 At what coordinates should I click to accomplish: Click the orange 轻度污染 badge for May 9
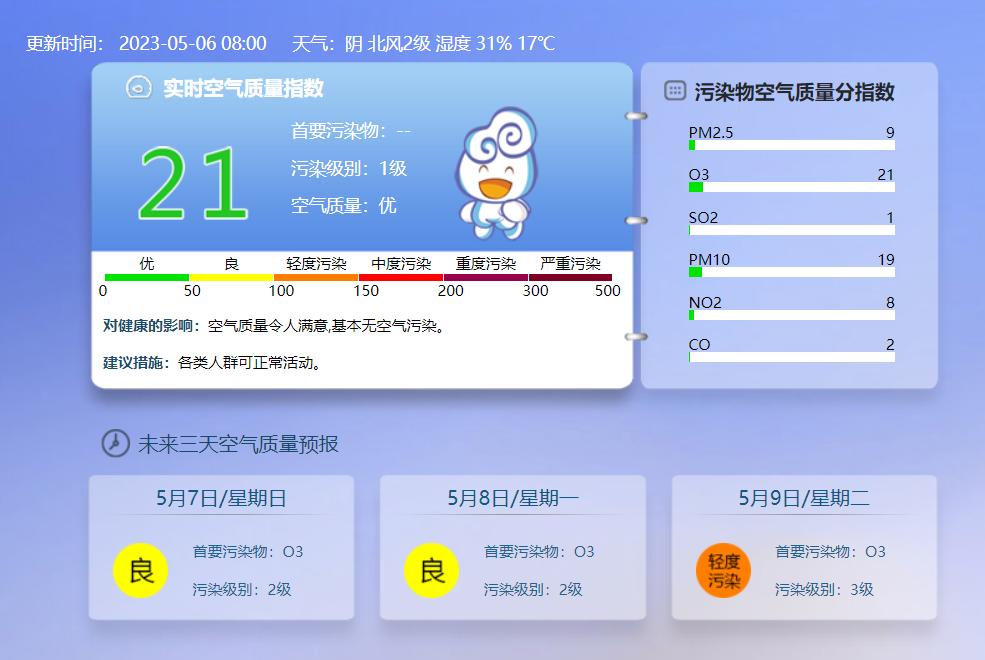pyautogui.click(x=723, y=571)
